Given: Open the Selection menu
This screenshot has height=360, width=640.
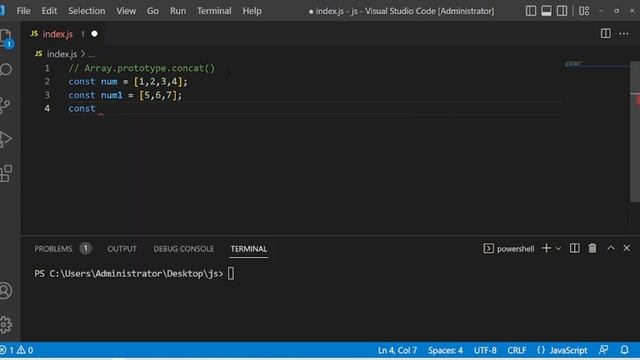Looking at the screenshot, I should tap(87, 11).
